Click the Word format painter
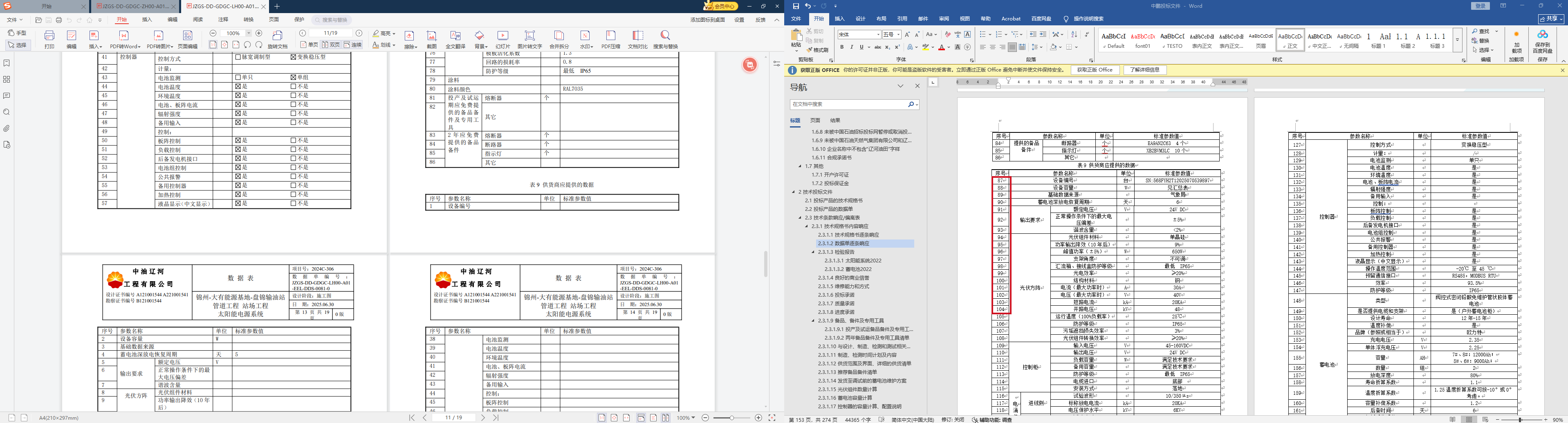 817,50
